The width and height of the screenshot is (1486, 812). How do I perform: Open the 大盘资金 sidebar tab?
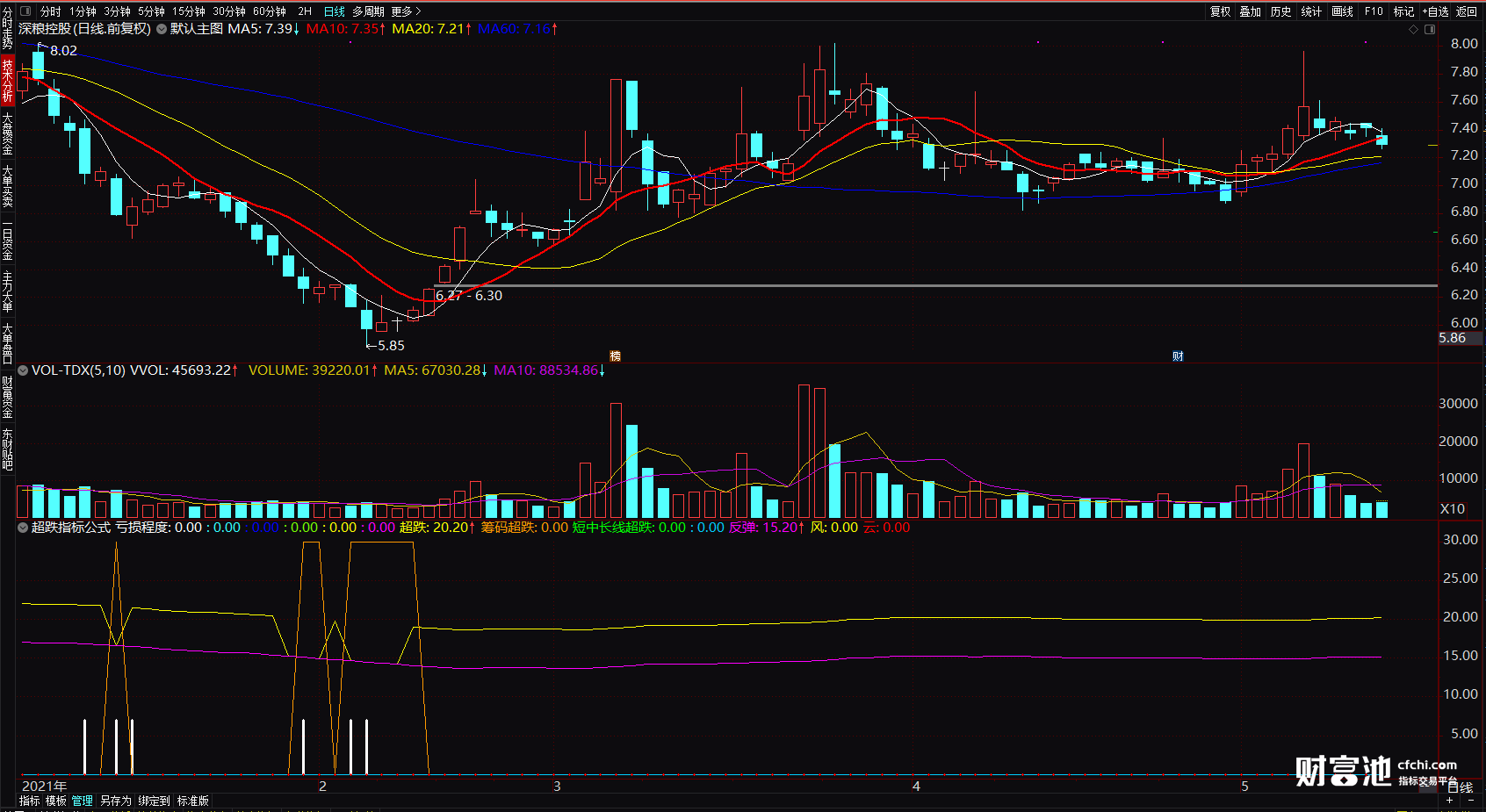tap(7, 133)
